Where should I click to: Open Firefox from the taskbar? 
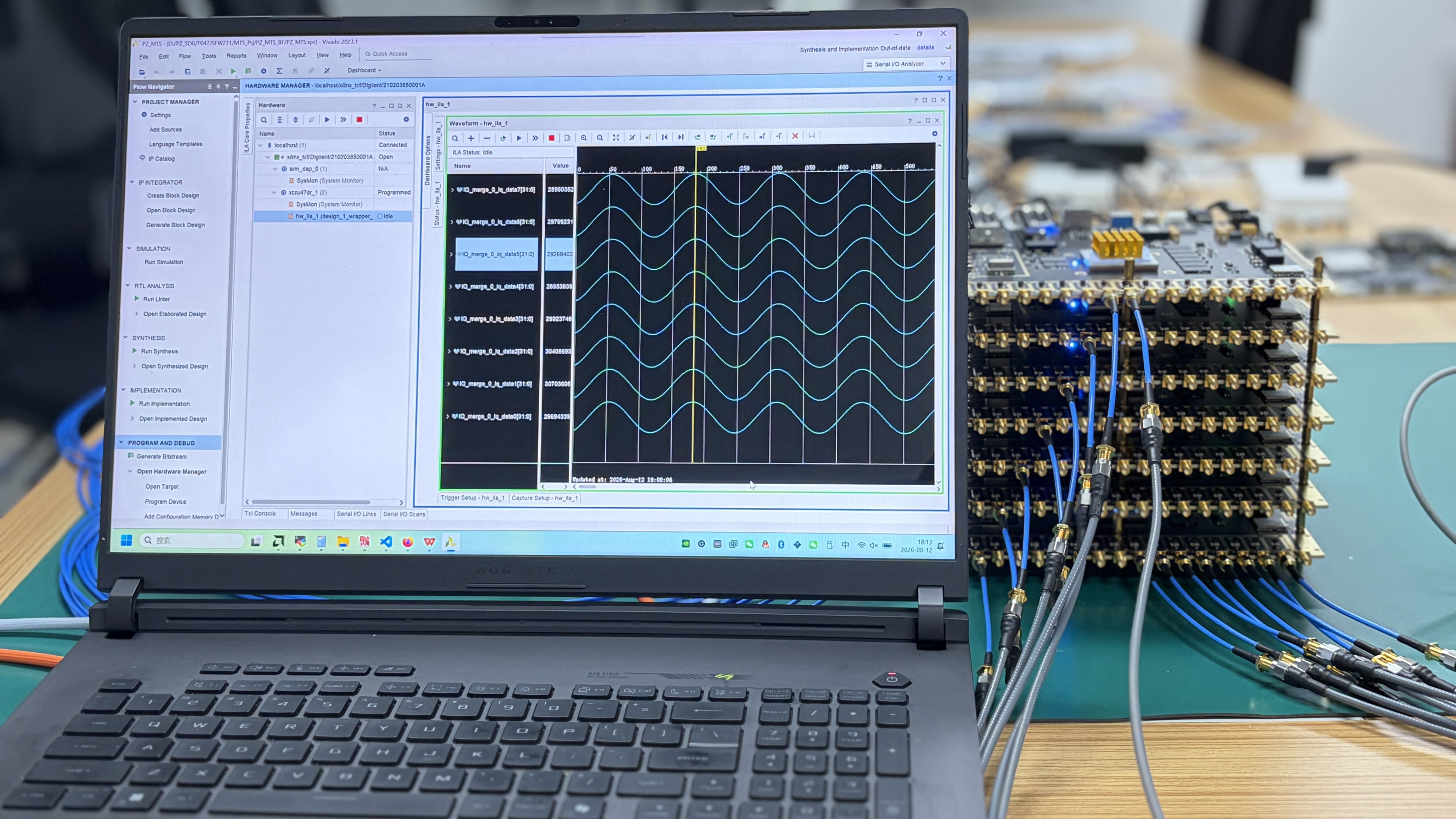coord(408,542)
